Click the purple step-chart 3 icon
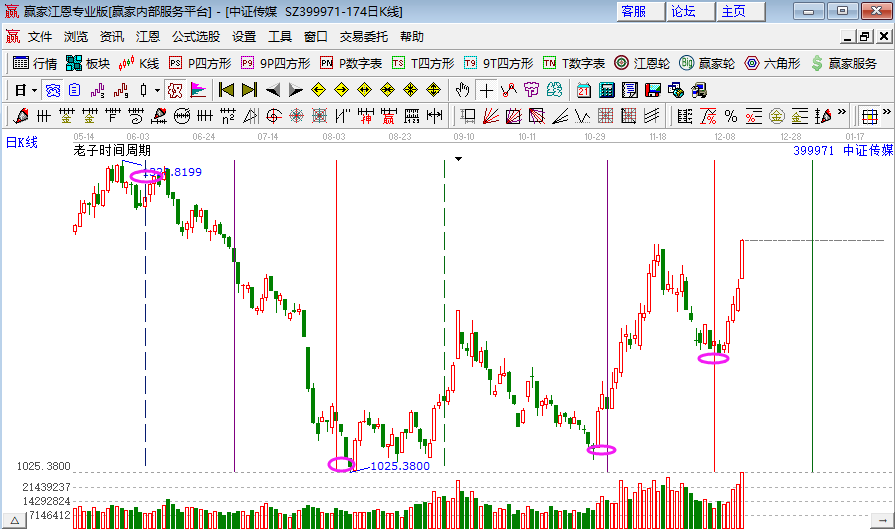This screenshot has width=895, height=529. click(x=98, y=90)
